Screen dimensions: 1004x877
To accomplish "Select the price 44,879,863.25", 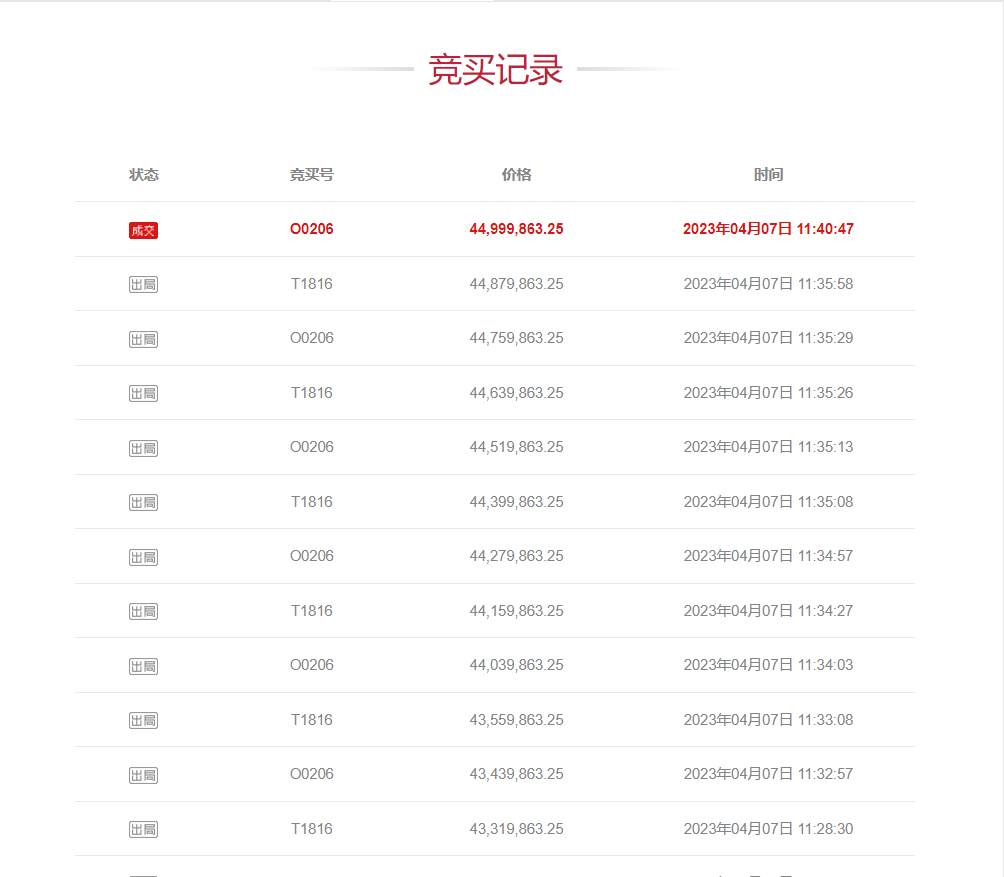I will tap(516, 284).
